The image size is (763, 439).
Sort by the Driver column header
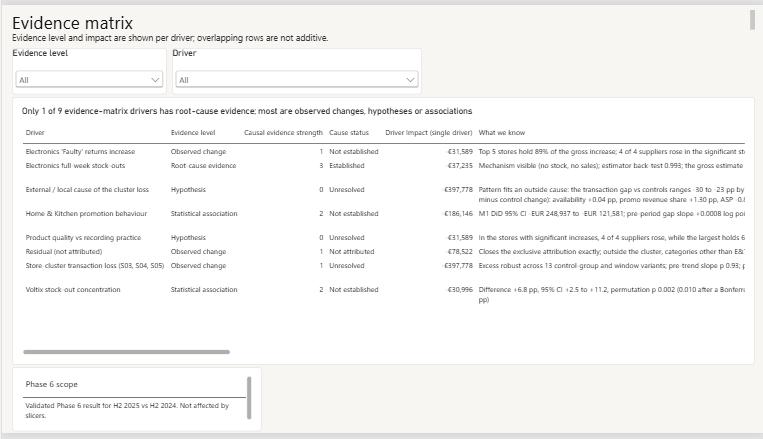point(35,132)
